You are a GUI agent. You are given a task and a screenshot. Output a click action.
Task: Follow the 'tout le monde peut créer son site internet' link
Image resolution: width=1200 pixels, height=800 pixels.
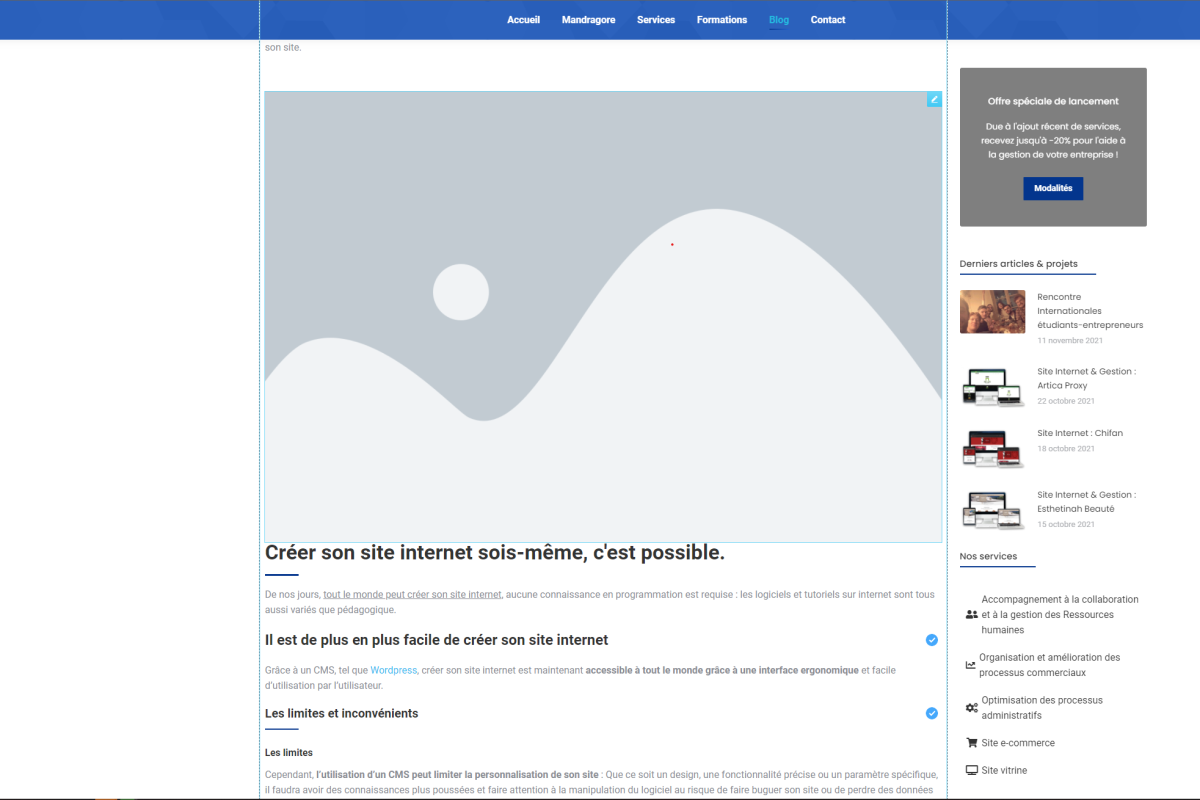point(412,594)
